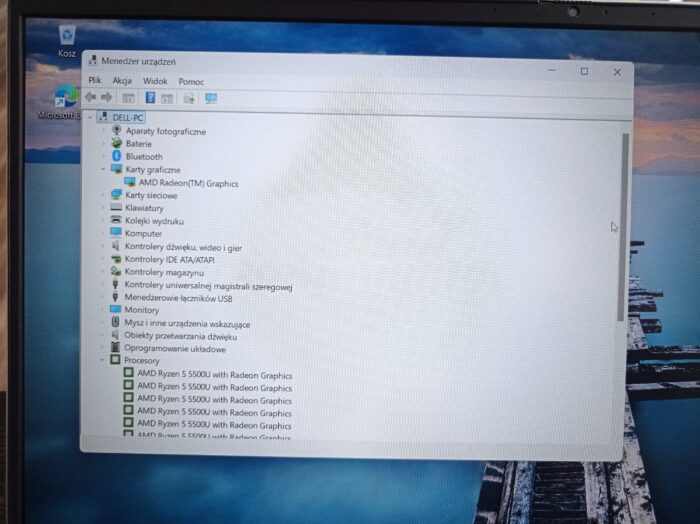700x524 pixels.
Task: Maximize the Menedżer urządzeń window
Action: point(584,71)
